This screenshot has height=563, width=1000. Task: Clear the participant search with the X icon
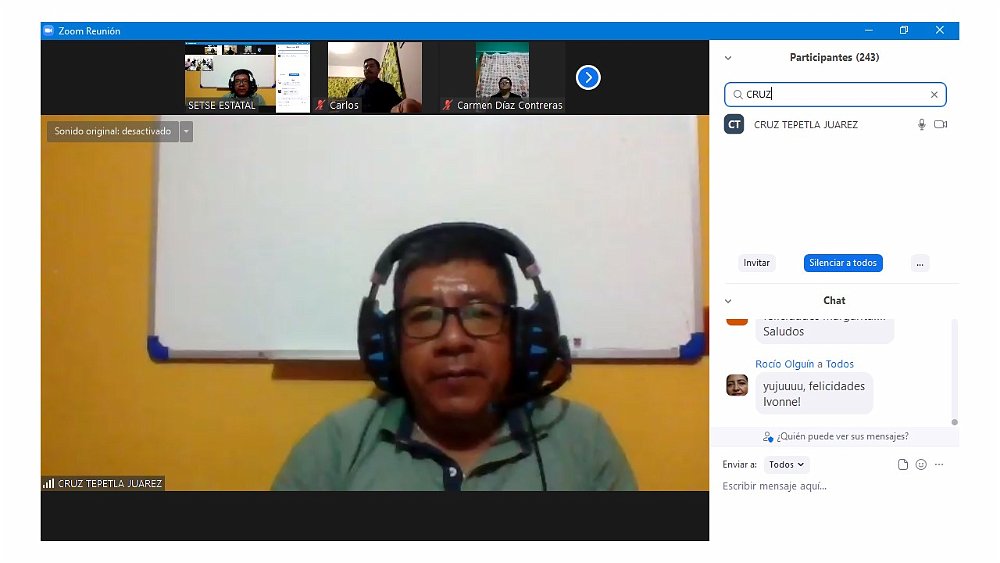click(x=934, y=95)
